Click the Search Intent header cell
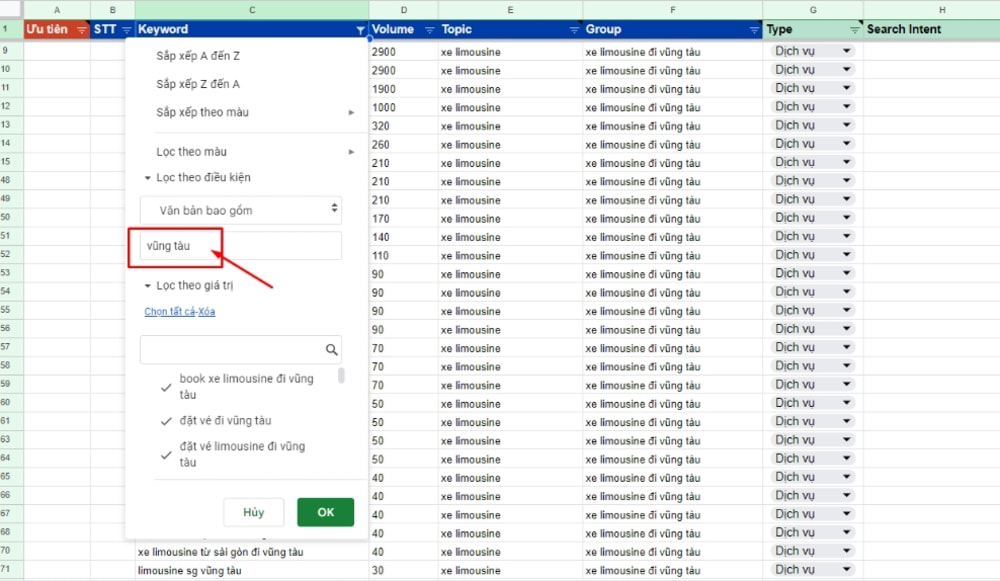The image size is (1000, 581). click(931, 29)
